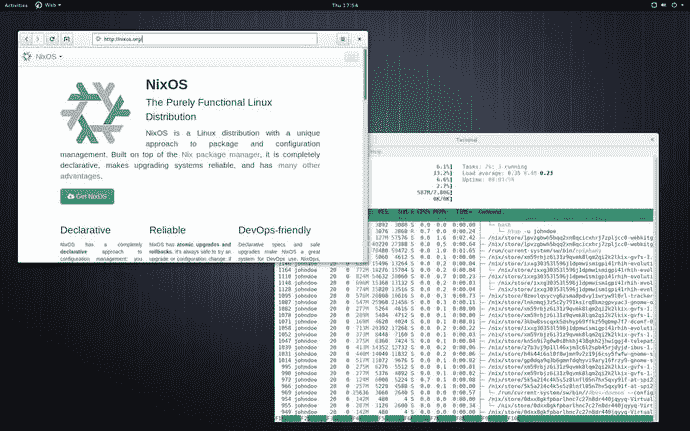The width and height of the screenshot is (690, 431).
Task: Click the http://nixos.org address field
Action: 205,39
